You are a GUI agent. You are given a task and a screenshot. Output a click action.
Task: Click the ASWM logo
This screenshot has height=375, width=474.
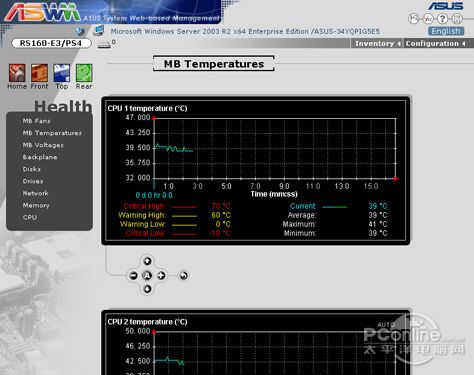coord(42,12)
